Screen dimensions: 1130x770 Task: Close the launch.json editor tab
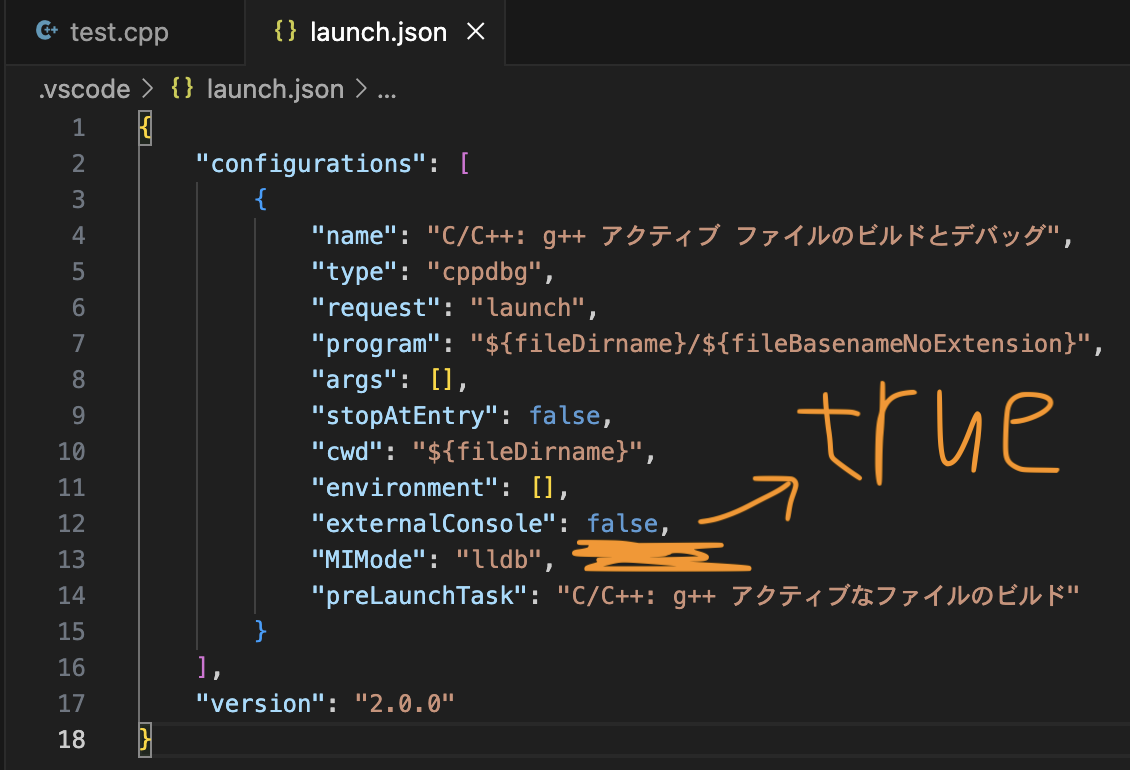coord(476,31)
